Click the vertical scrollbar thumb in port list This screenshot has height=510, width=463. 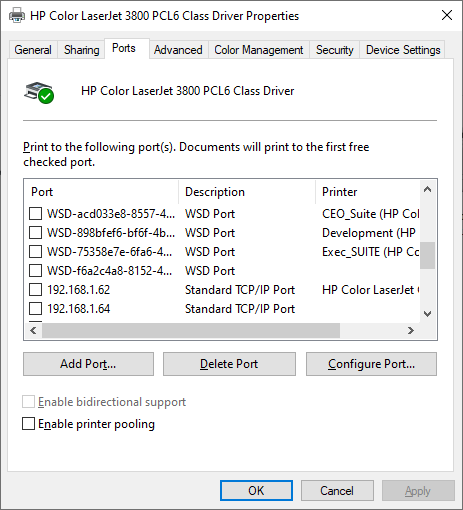point(428,255)
